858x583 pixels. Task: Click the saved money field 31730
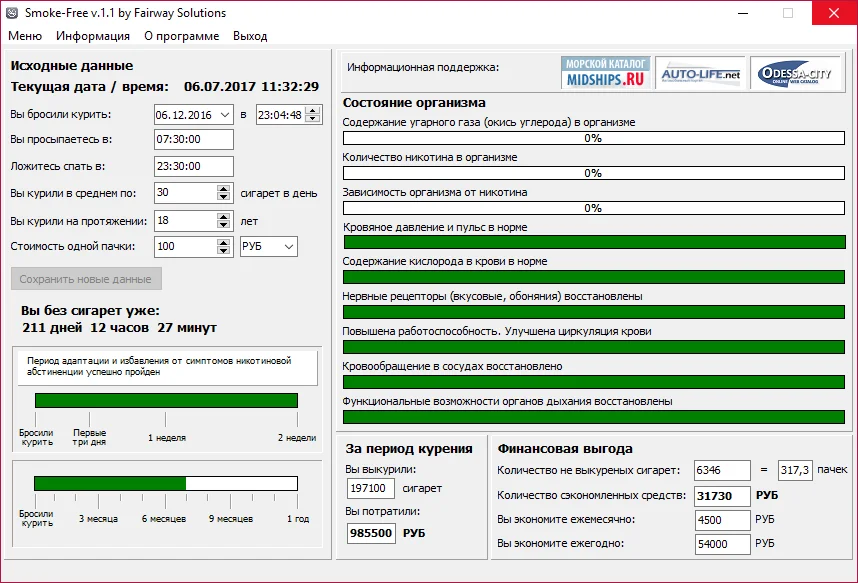coord(720,495)
